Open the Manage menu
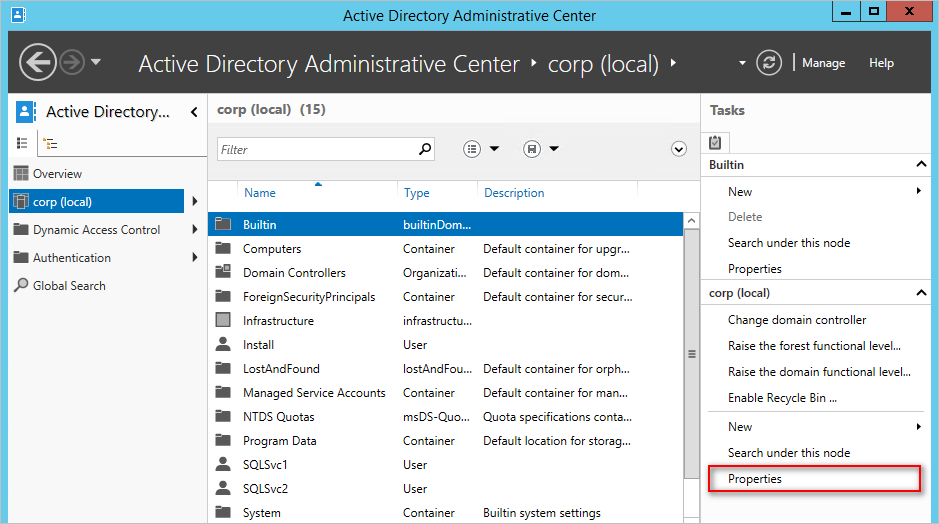This screenshot has width=939, height=524. [x=823, y=63]
